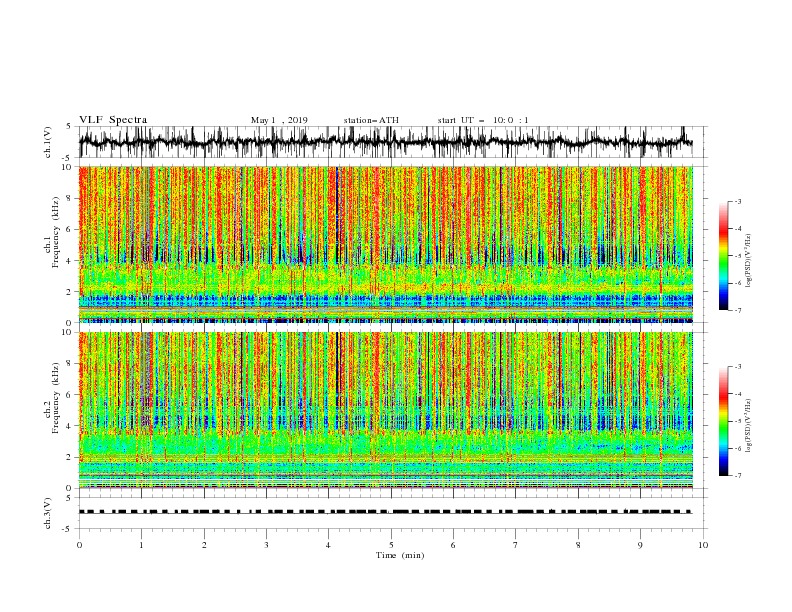
Task: Click the "ch.3(V)" axis label
Action: (48, 513)
